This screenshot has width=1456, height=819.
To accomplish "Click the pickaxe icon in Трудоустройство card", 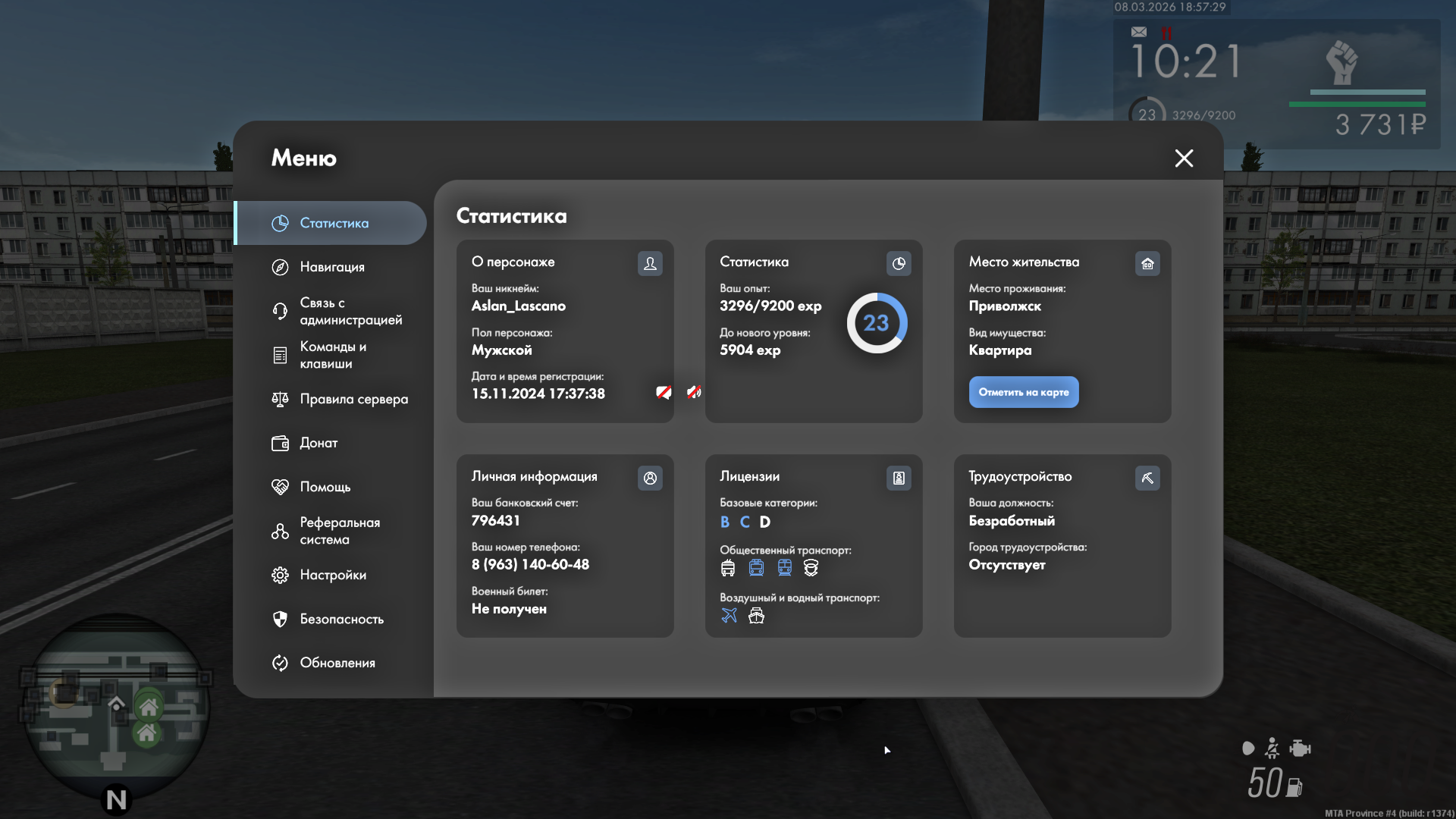I will [x=1147, y=478].
